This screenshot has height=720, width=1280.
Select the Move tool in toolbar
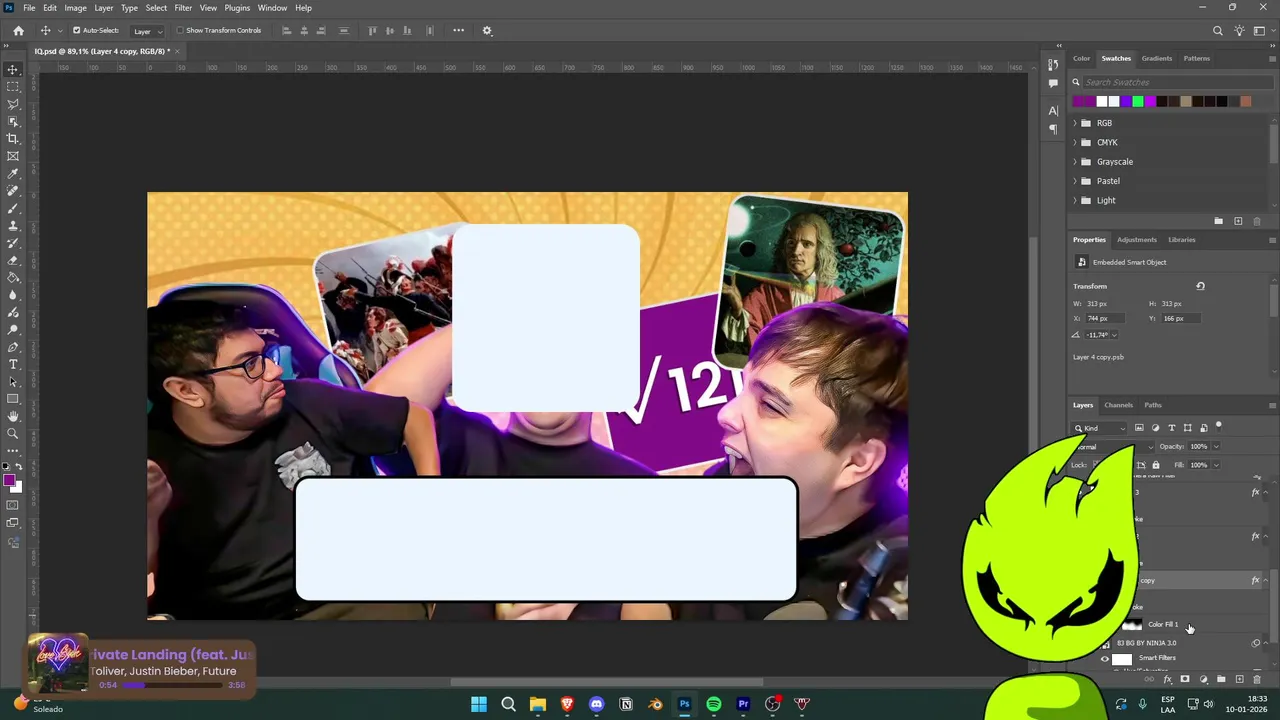point(13,69)
